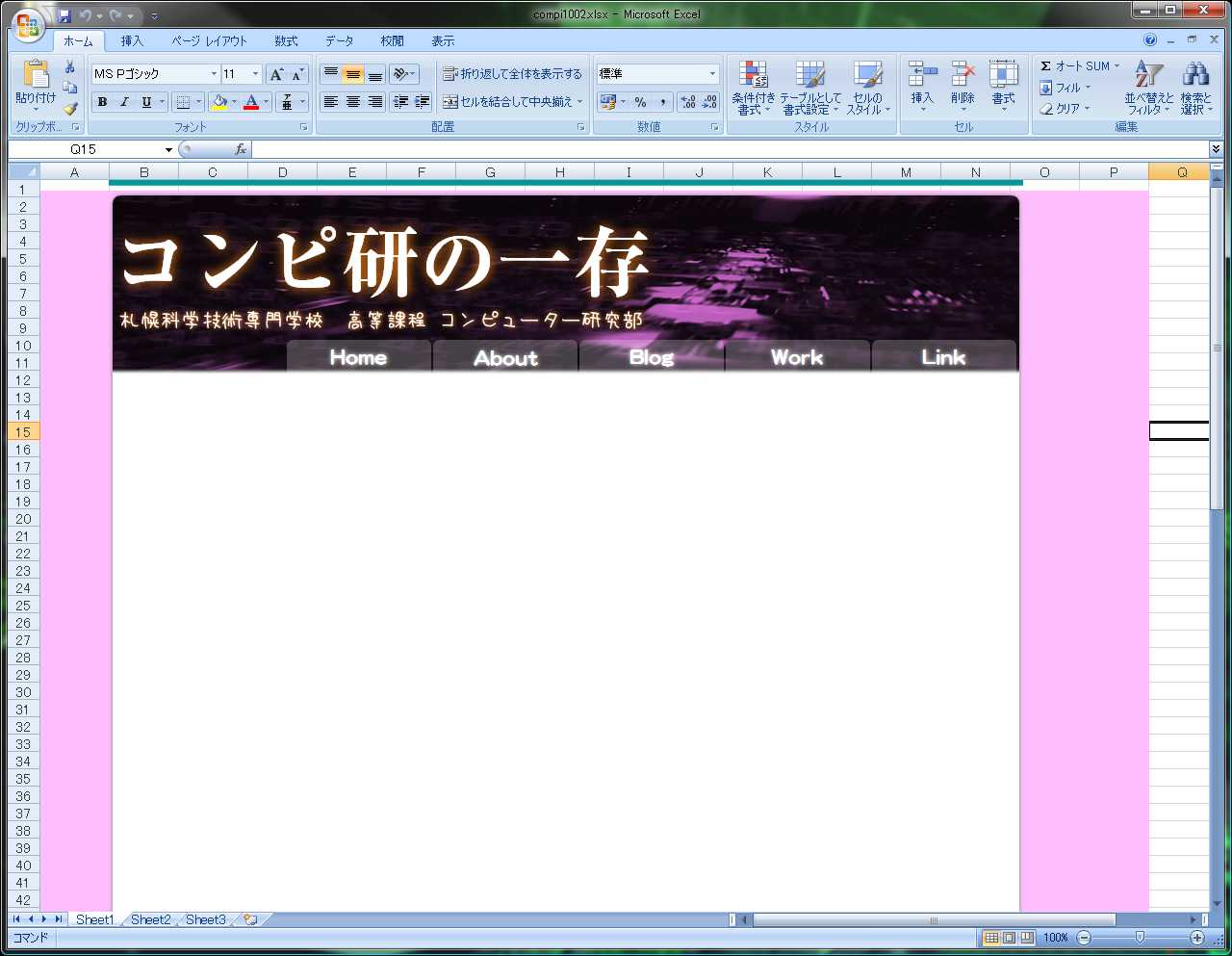Image resolution: width=1232 pixels, height=956 pixels.
Task: Click the About button in banner
Action: point(505,356)
